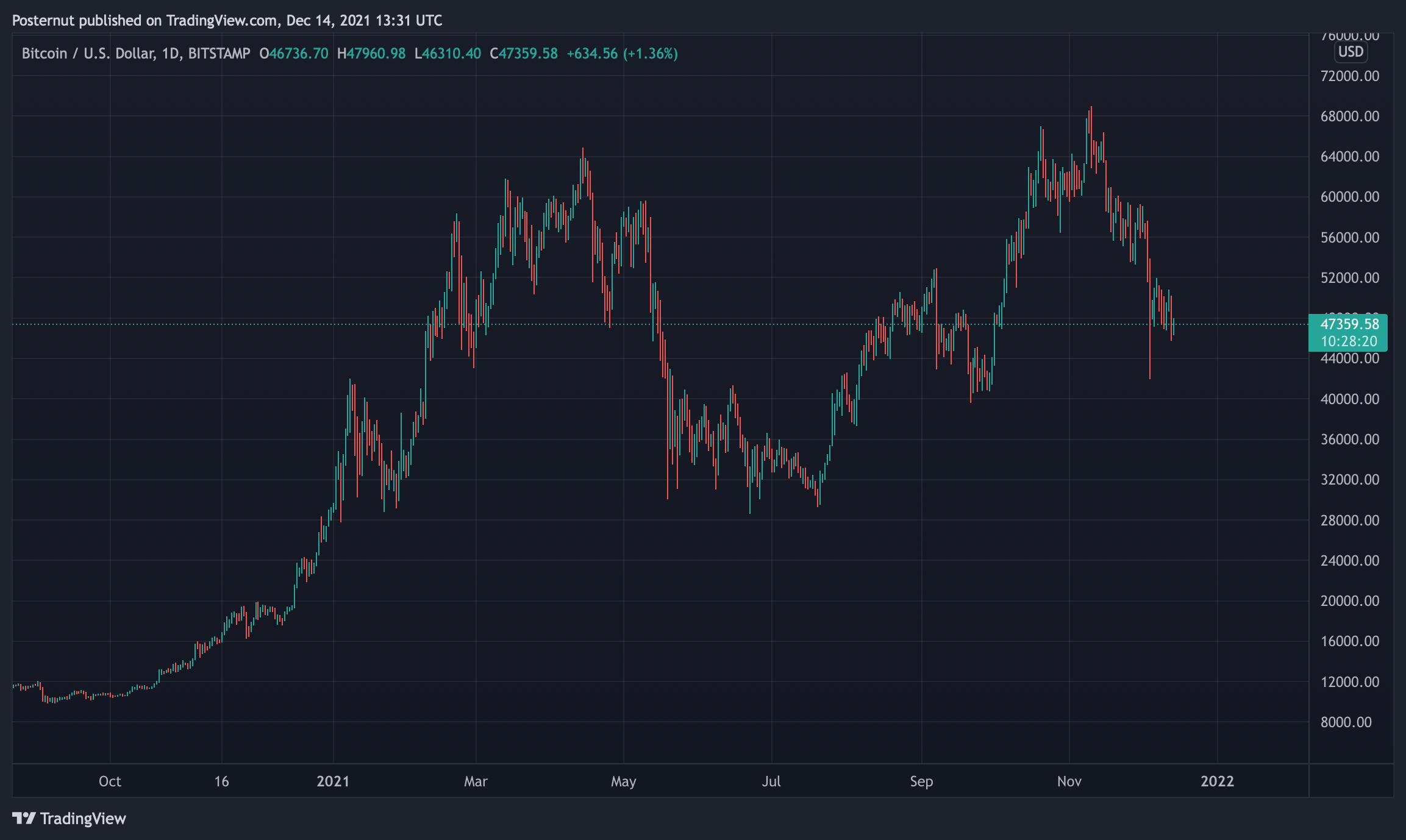Click the May label on time axis
Viewport: 1406px width, 840px height.
tap(623, 781)
